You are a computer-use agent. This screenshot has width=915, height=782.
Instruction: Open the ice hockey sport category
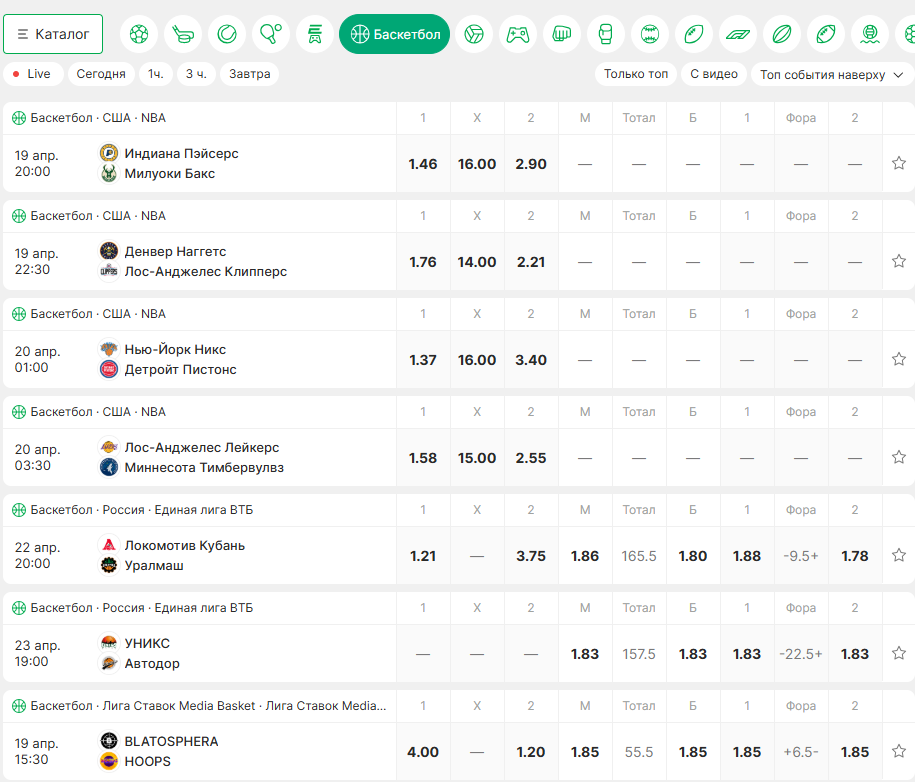[183, 34]
